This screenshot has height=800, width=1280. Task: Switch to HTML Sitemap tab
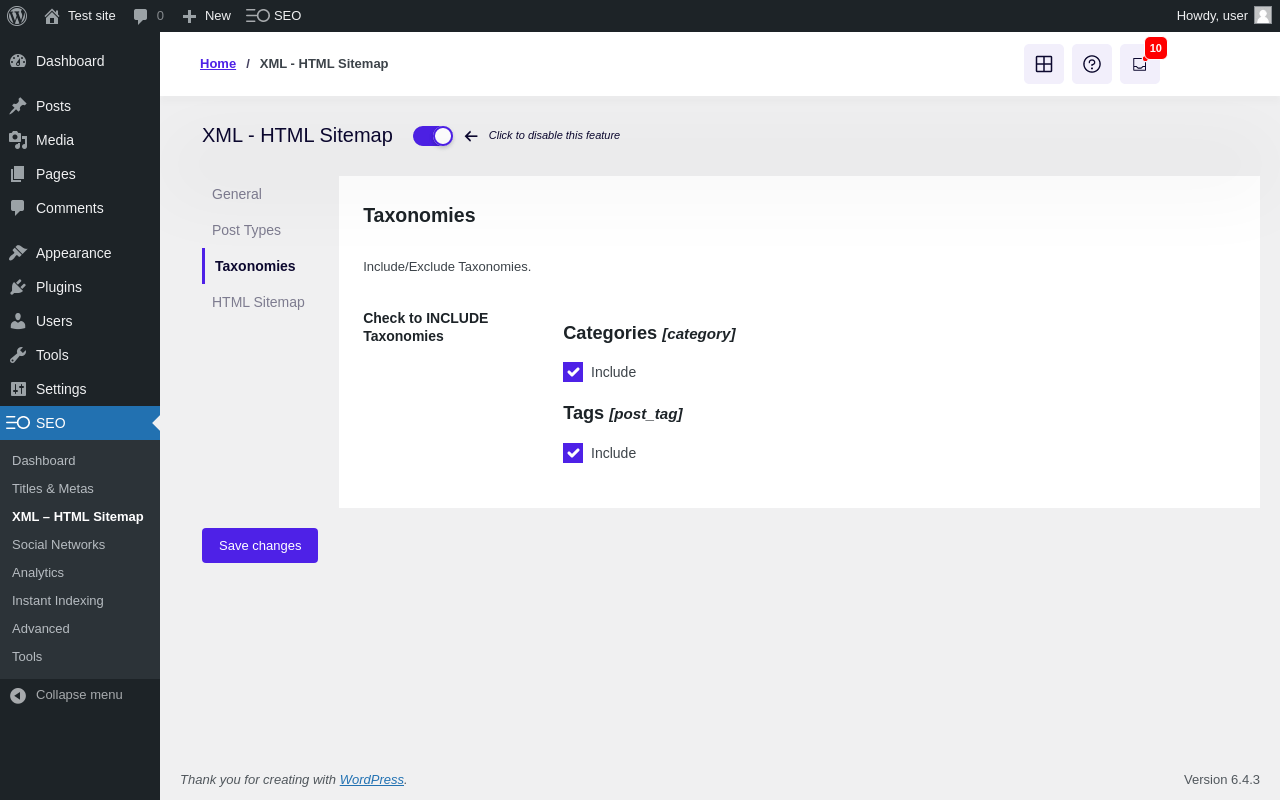click(x=258, y=302)
